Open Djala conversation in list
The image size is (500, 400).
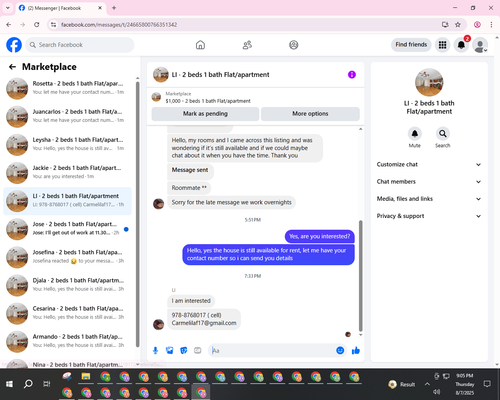[x=68, y=285]
